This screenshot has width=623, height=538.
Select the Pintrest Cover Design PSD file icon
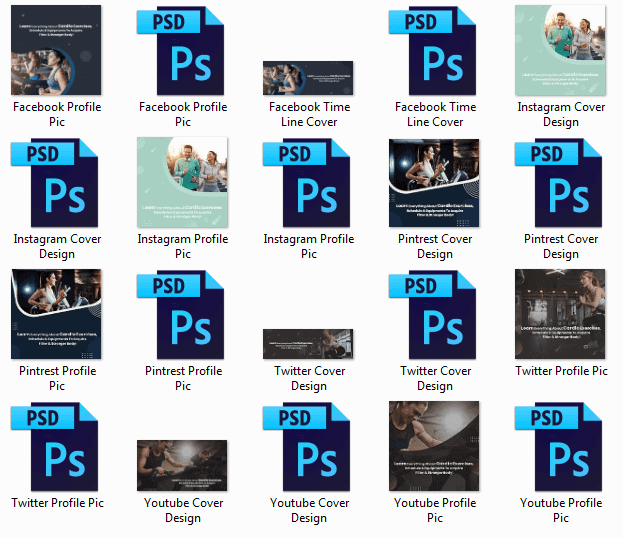click(x=560, y=183)
